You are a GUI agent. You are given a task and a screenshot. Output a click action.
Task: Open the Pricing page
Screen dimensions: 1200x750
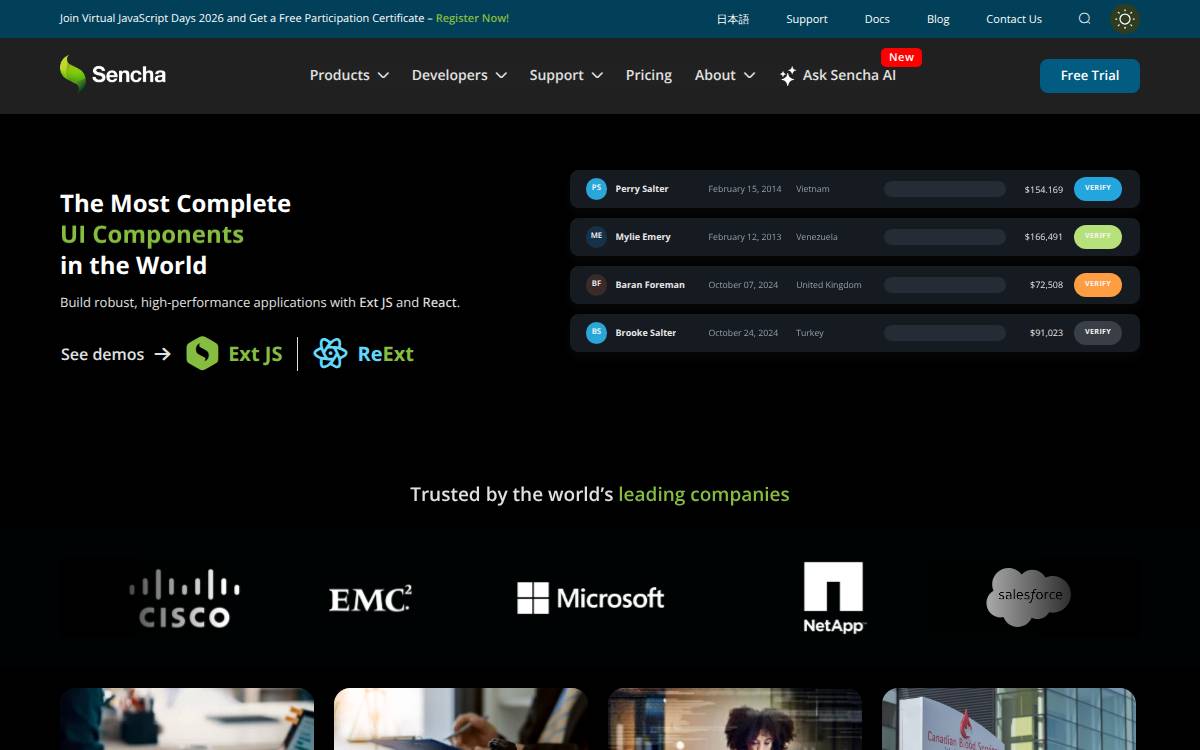coord(649,75)
